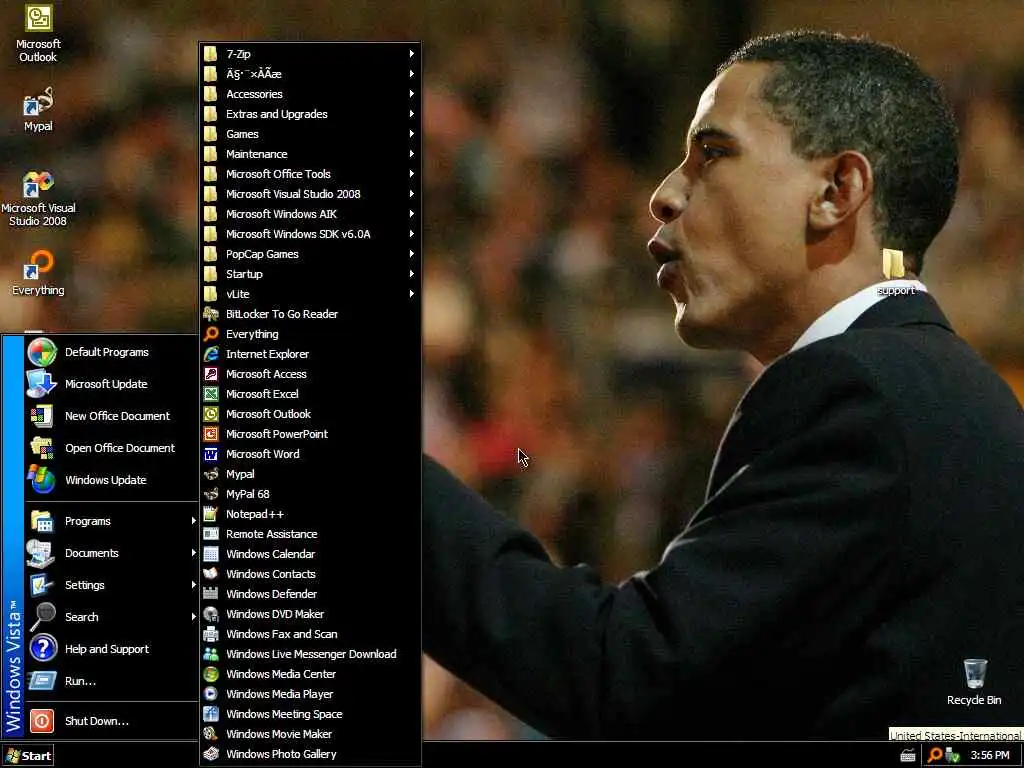Open the Recycle Bin
The height and width of the screenshot is (768, 1024).
point(974,682)
